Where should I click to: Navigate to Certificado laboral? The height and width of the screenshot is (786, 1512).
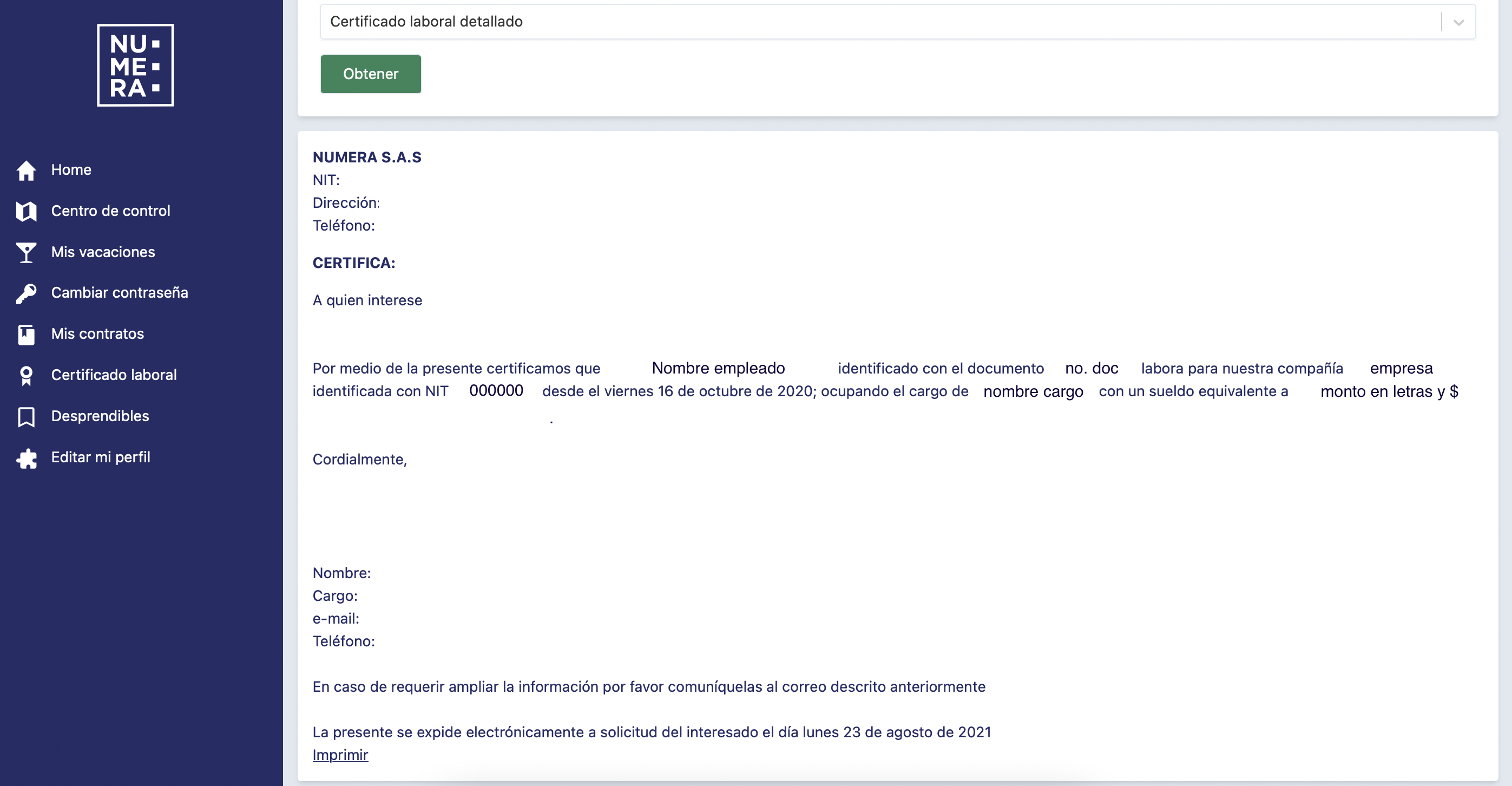(x=114, y=375)
